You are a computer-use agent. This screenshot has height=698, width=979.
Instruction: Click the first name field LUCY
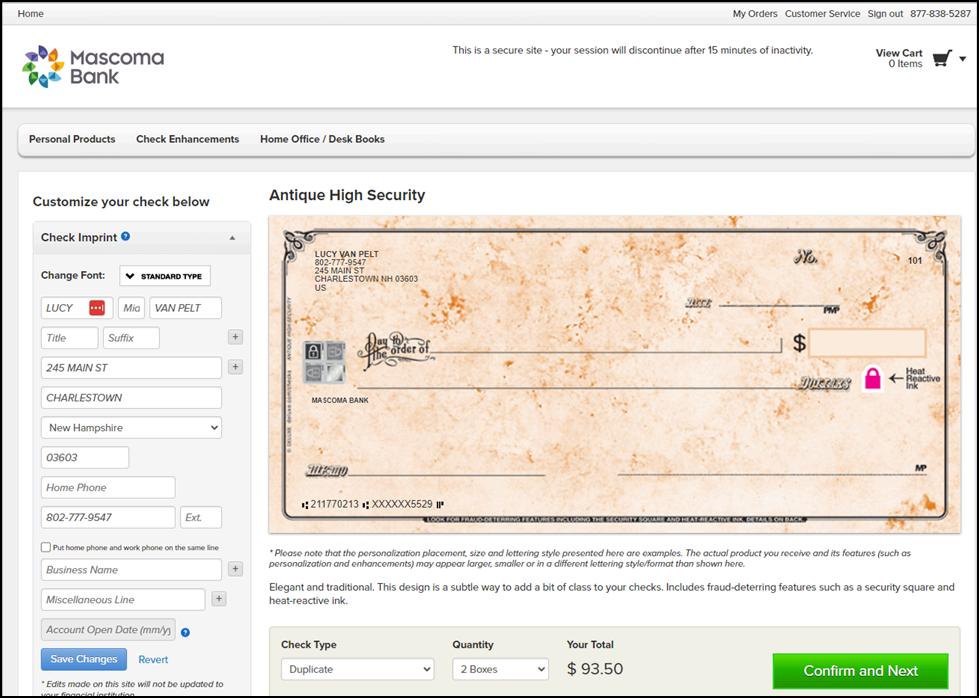pyautogui.click(x=66, y=308)
